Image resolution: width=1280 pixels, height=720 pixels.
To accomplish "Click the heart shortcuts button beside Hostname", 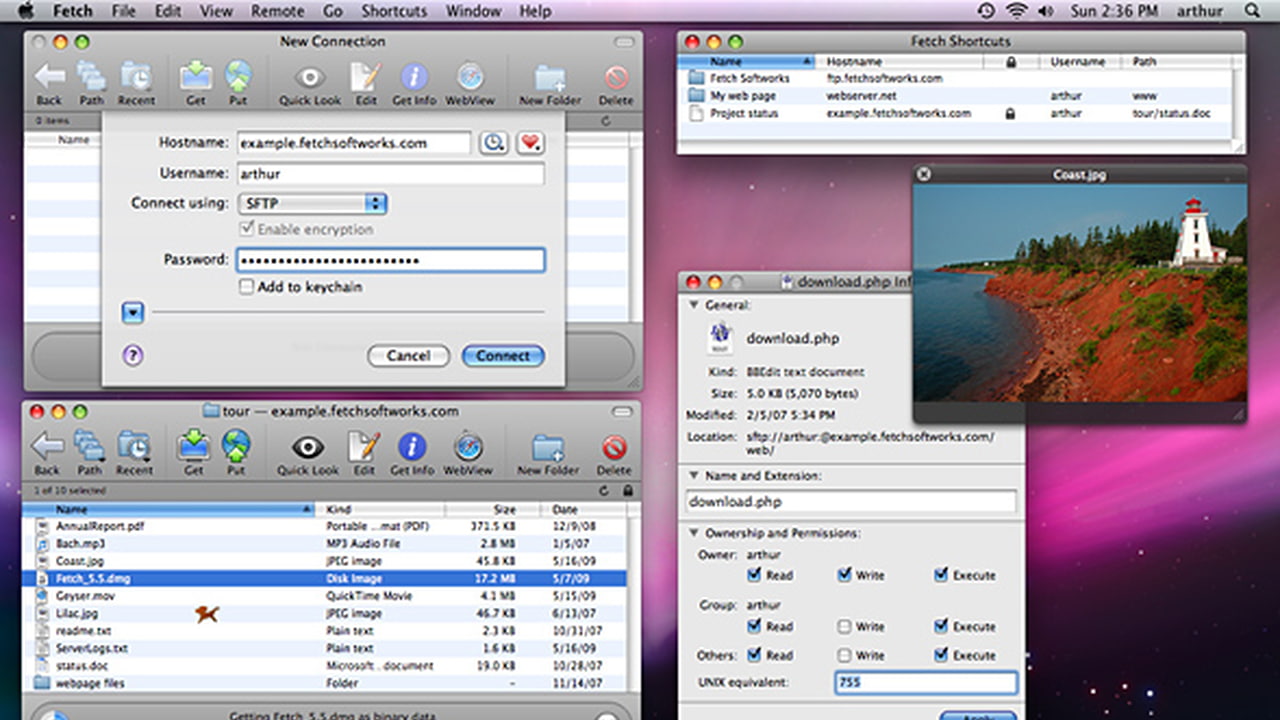I will pos(530,143).
